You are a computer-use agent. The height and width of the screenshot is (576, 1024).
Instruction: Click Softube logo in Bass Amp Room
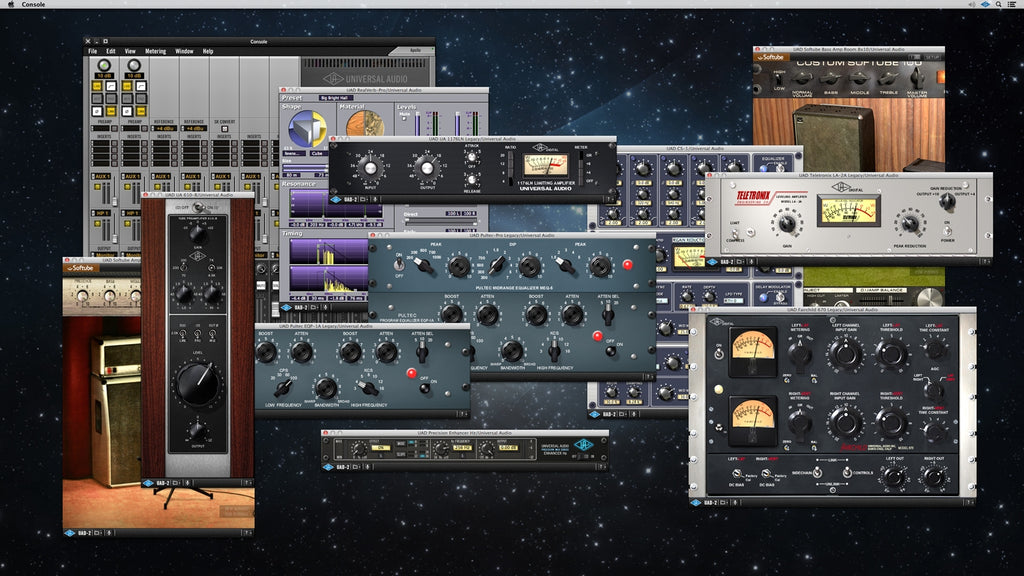tap(771, 57)
